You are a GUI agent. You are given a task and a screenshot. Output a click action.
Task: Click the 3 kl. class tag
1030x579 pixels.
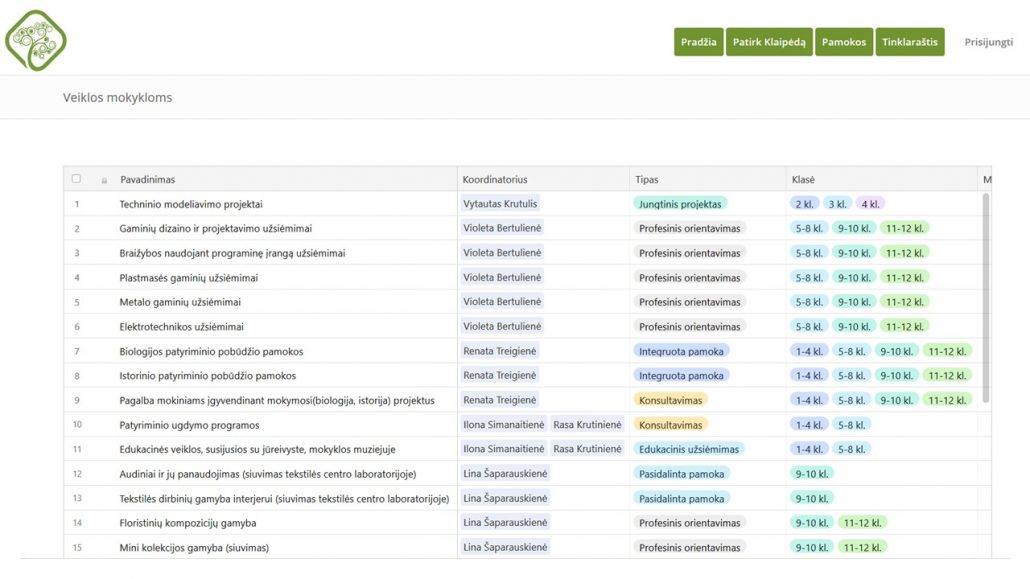(837, 204)
